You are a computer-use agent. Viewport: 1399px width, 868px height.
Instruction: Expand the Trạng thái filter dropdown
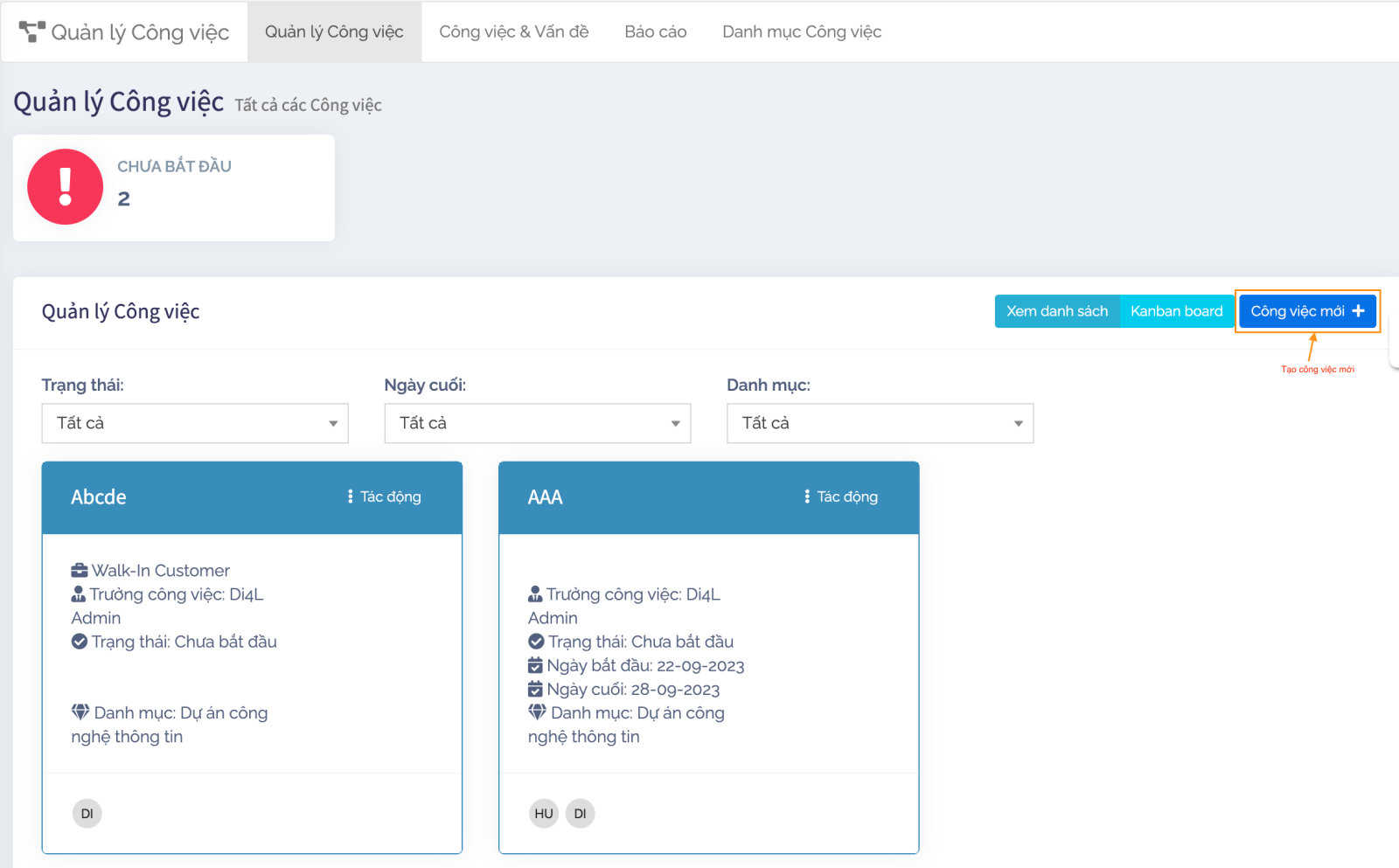point(195,423)
